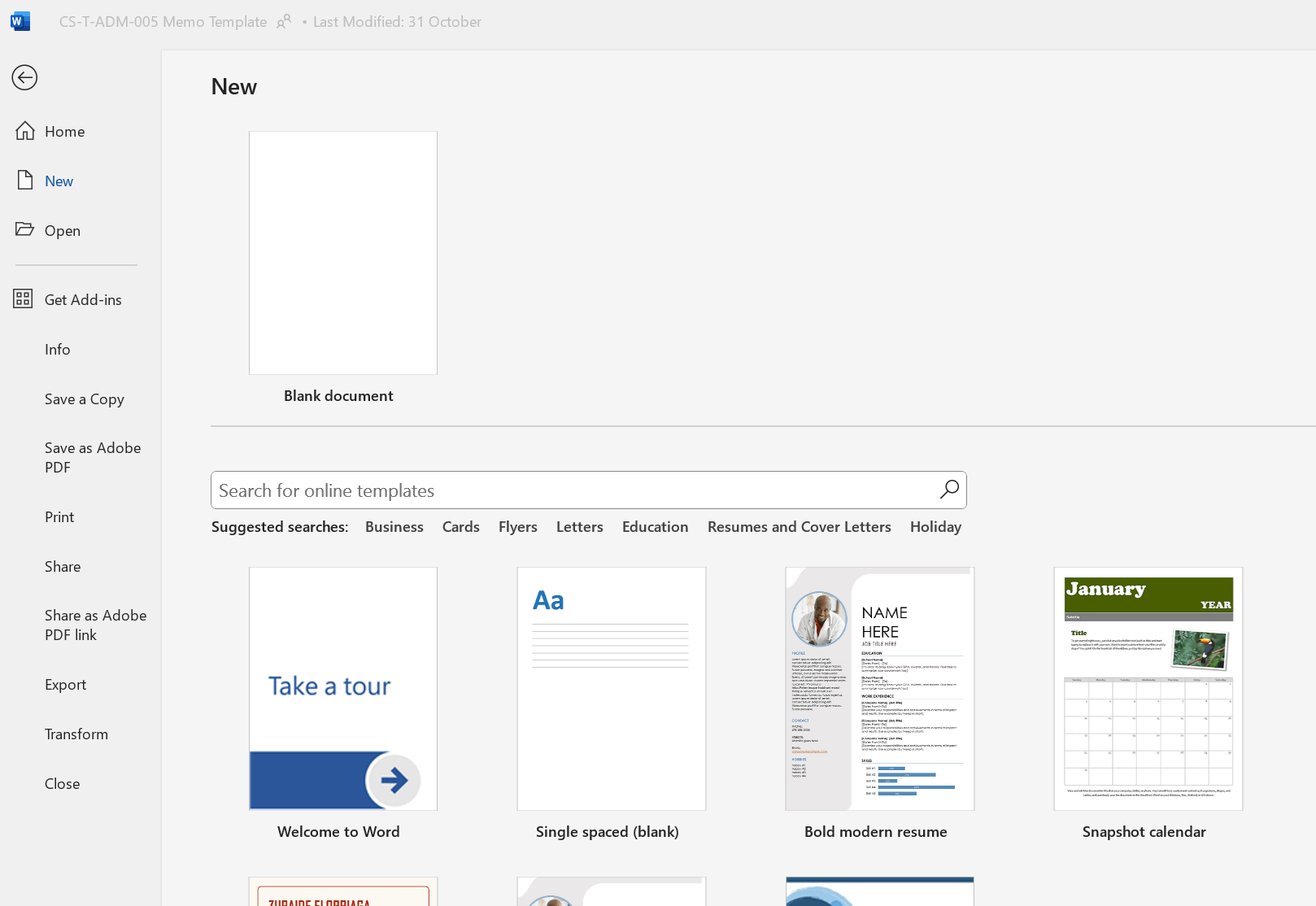The width and height of the screenshot is (1316, 906).
Task: Click the Open label in the sidebar
Action: (63, 230)
